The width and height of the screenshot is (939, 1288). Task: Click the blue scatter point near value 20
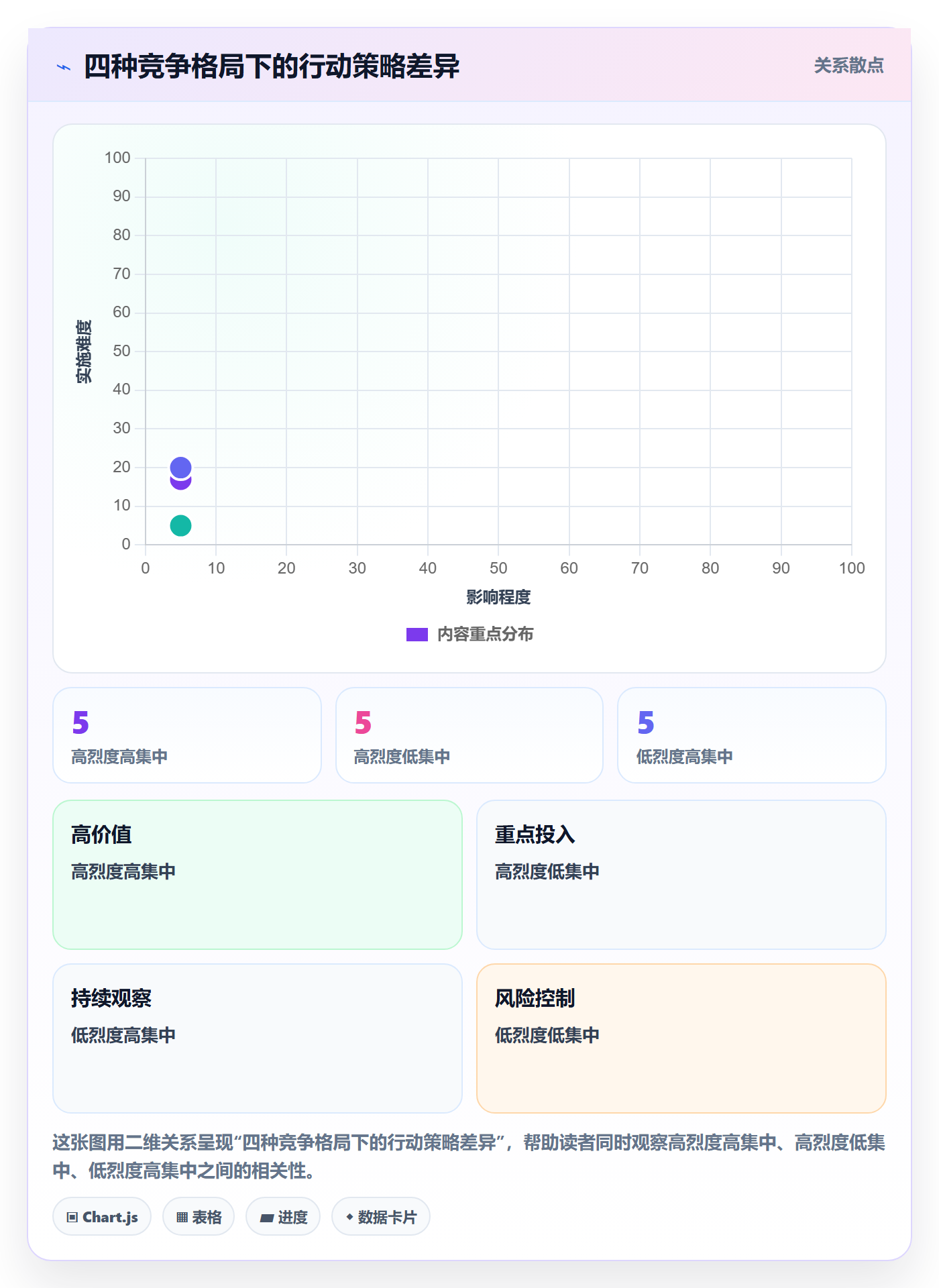click(x=180, y=467)
